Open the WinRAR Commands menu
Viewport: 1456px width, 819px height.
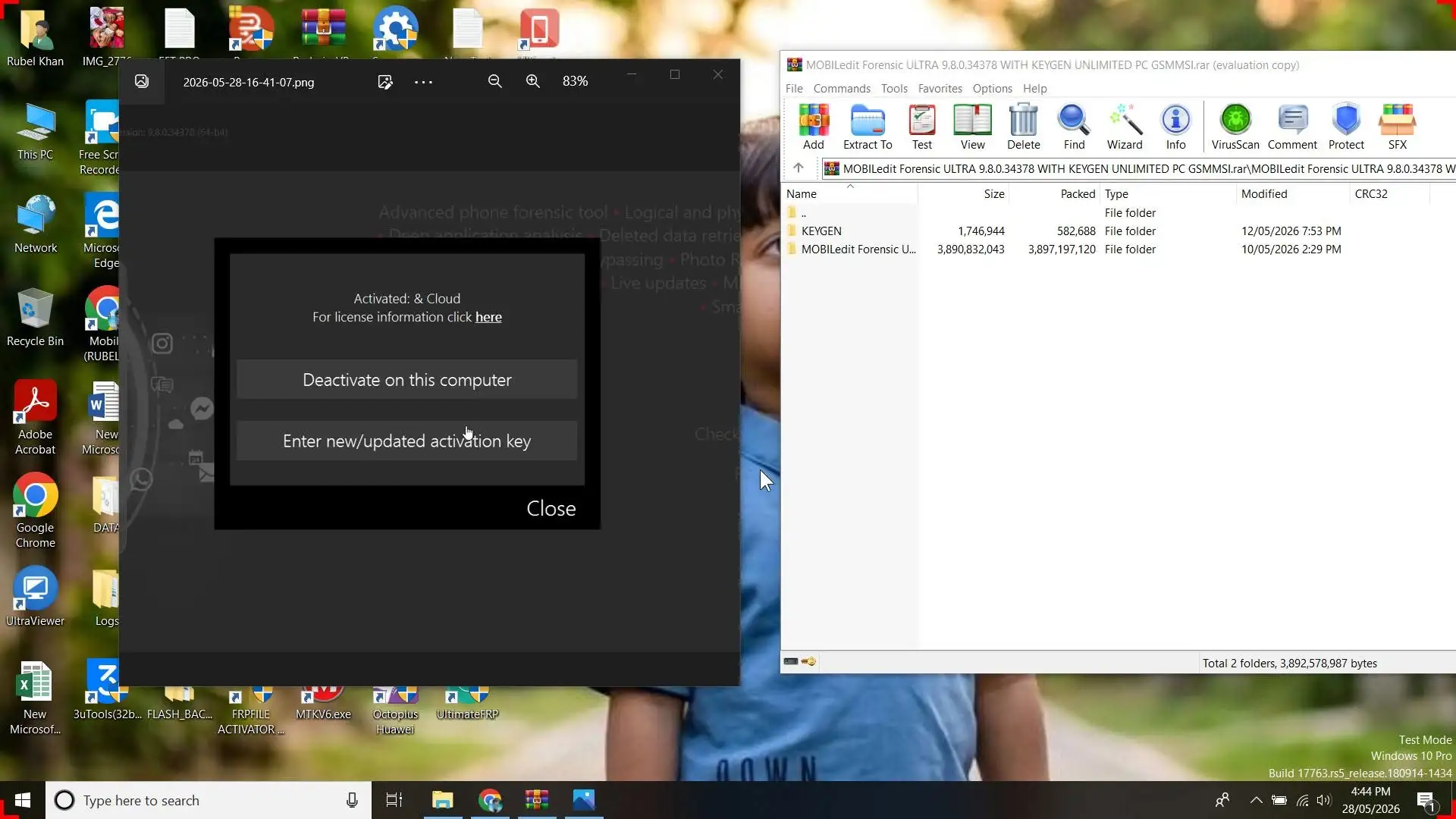[x=842, y=88]
